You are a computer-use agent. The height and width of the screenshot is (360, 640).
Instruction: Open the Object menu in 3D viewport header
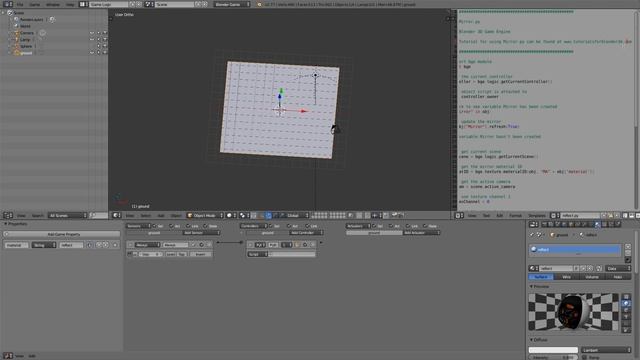tap(176, 215)
